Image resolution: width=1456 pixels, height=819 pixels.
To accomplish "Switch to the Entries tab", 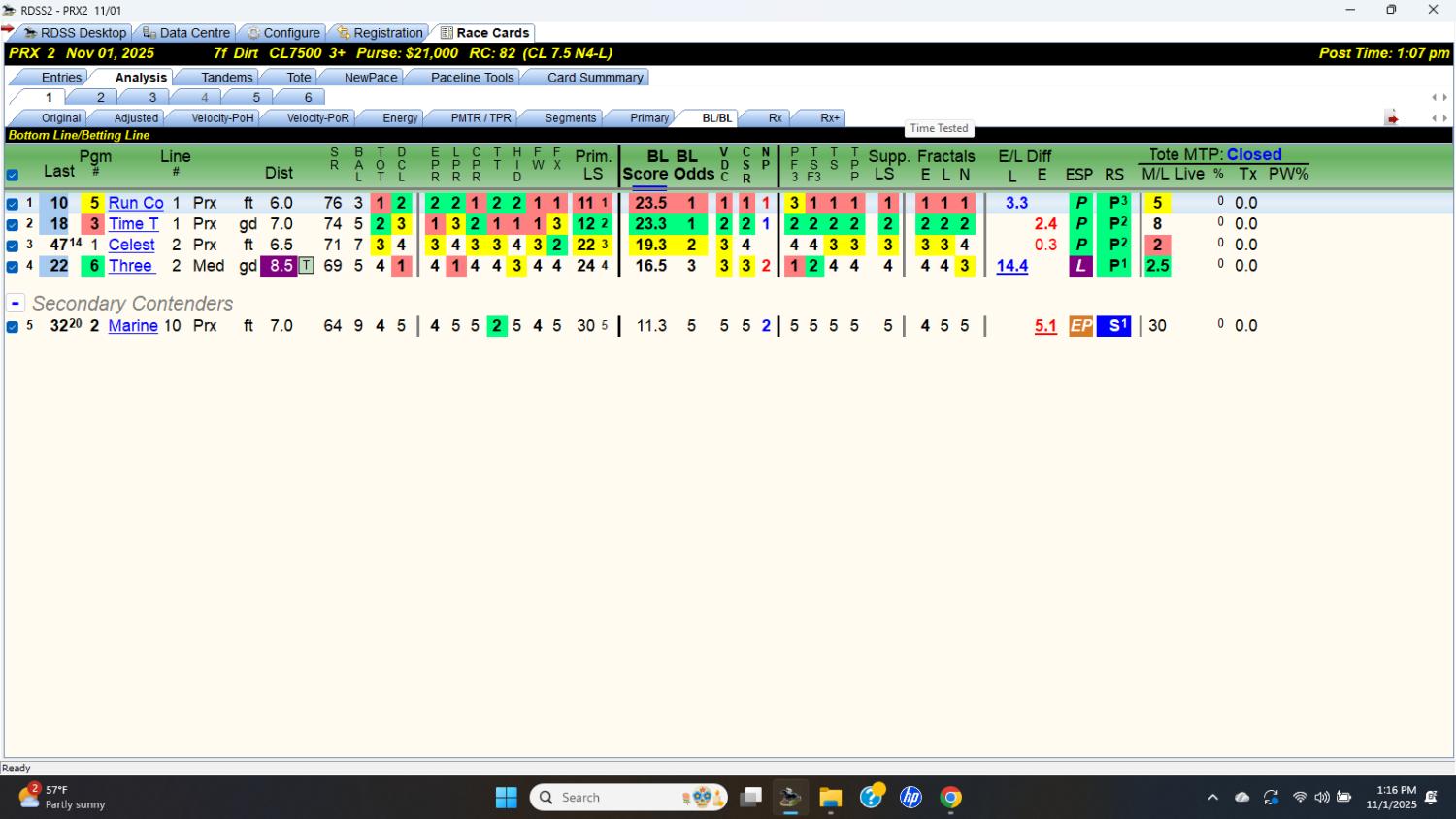I will click(61, 78).
